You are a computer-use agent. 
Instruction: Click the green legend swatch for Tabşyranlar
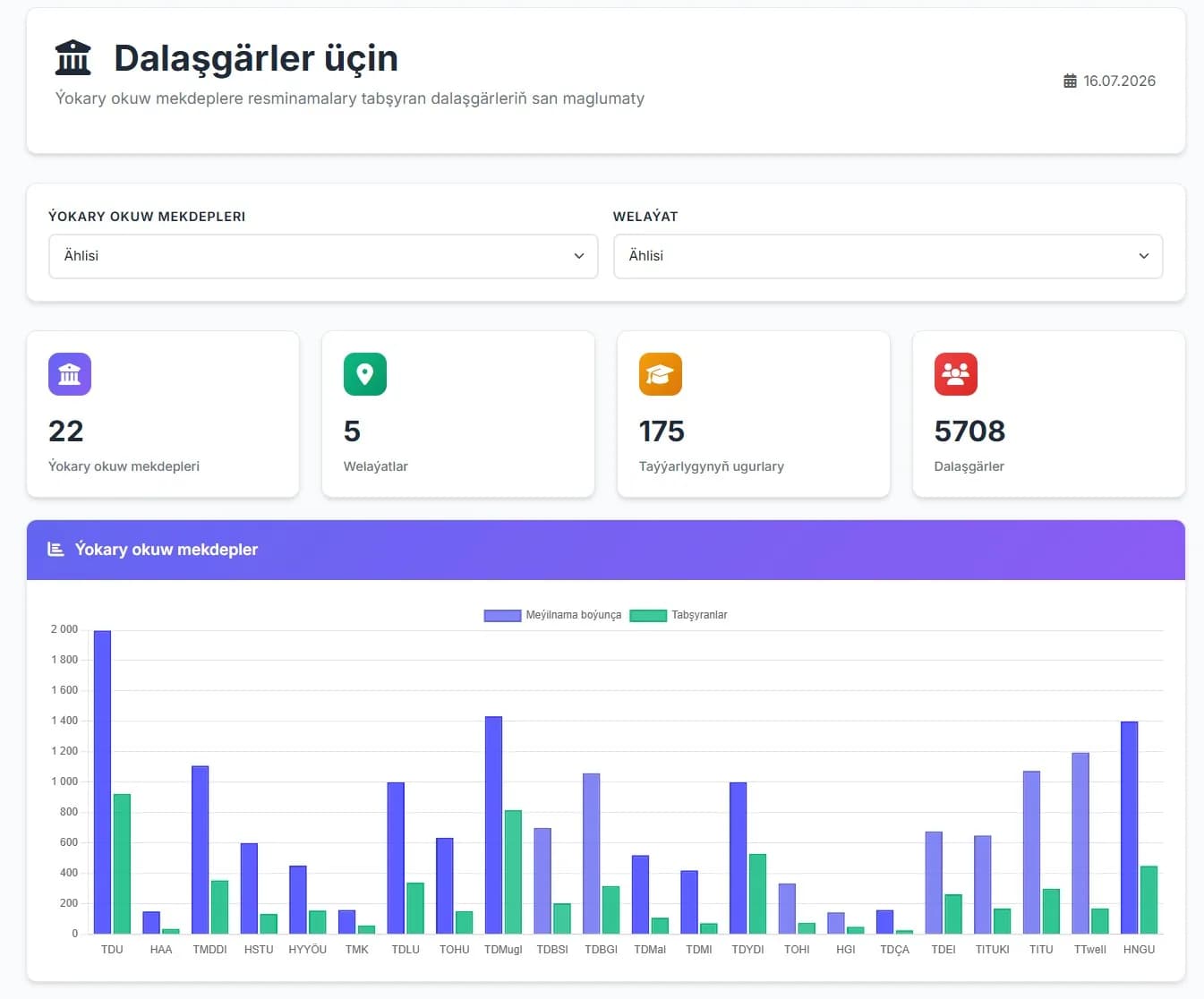click(648, 616)
